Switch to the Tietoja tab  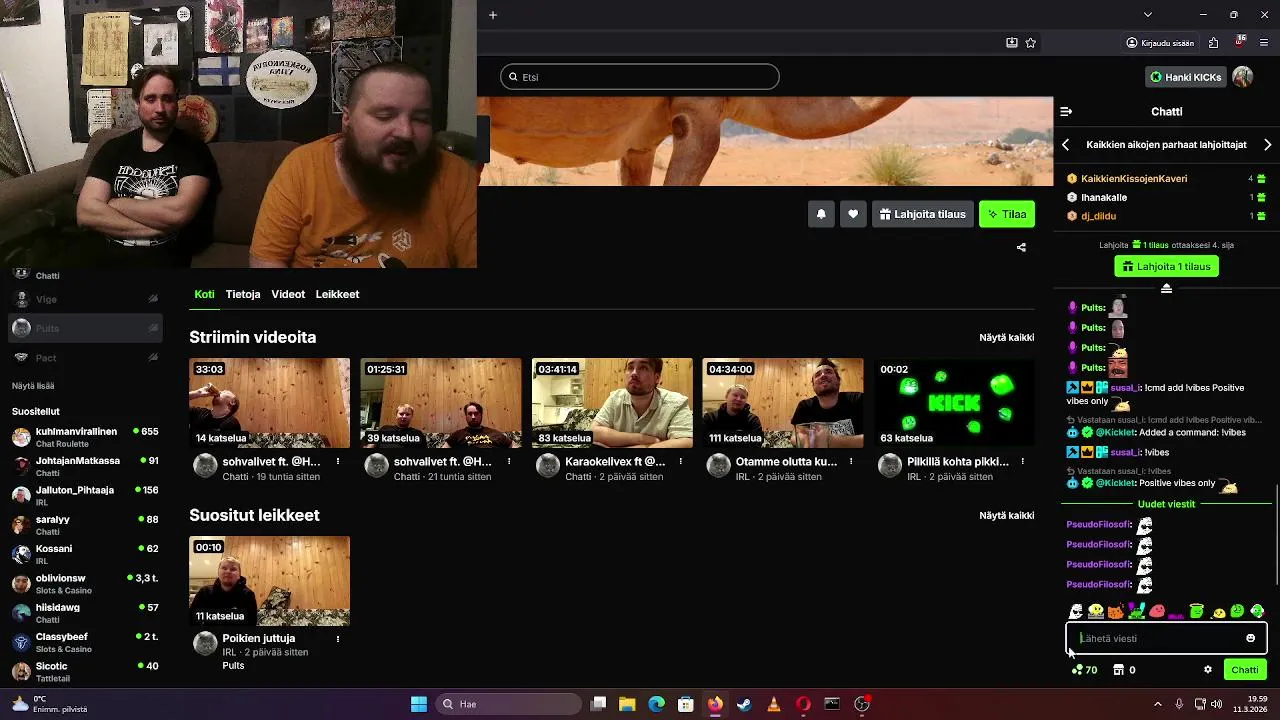point(243,294)
